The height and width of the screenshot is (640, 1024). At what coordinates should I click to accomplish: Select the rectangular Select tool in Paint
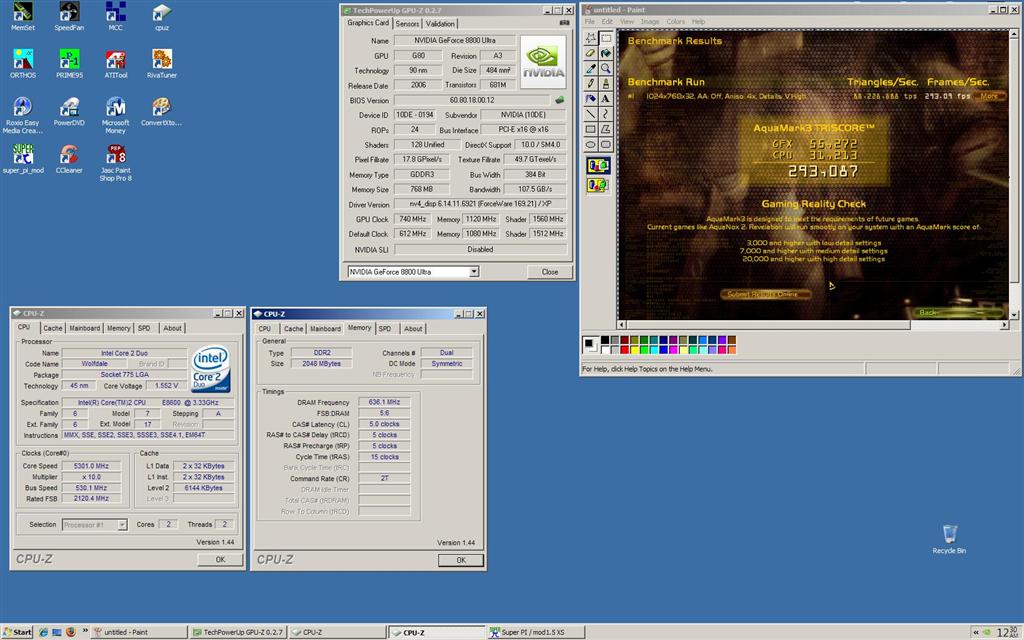tap(606, 38)
